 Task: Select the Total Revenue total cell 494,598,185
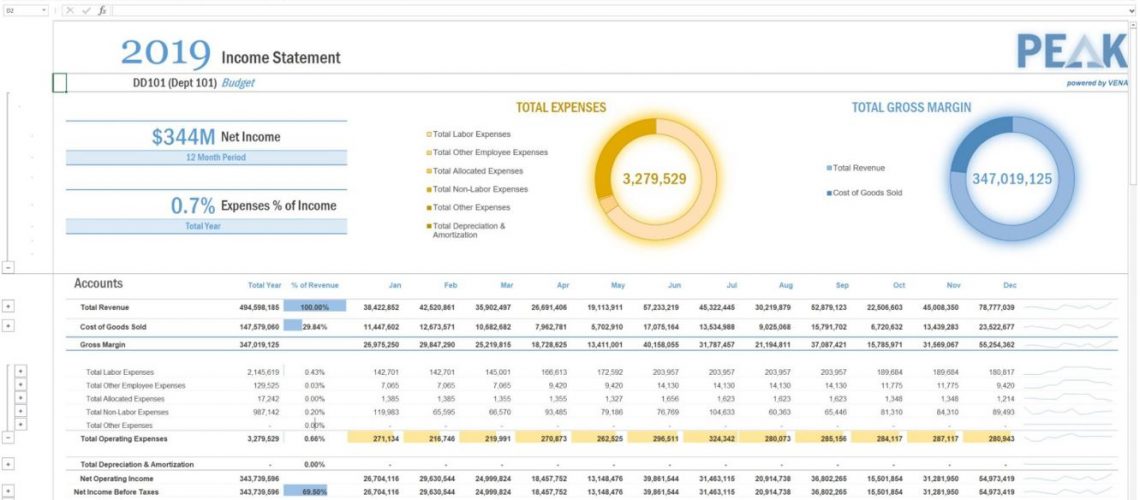click(x=259, y=307)
